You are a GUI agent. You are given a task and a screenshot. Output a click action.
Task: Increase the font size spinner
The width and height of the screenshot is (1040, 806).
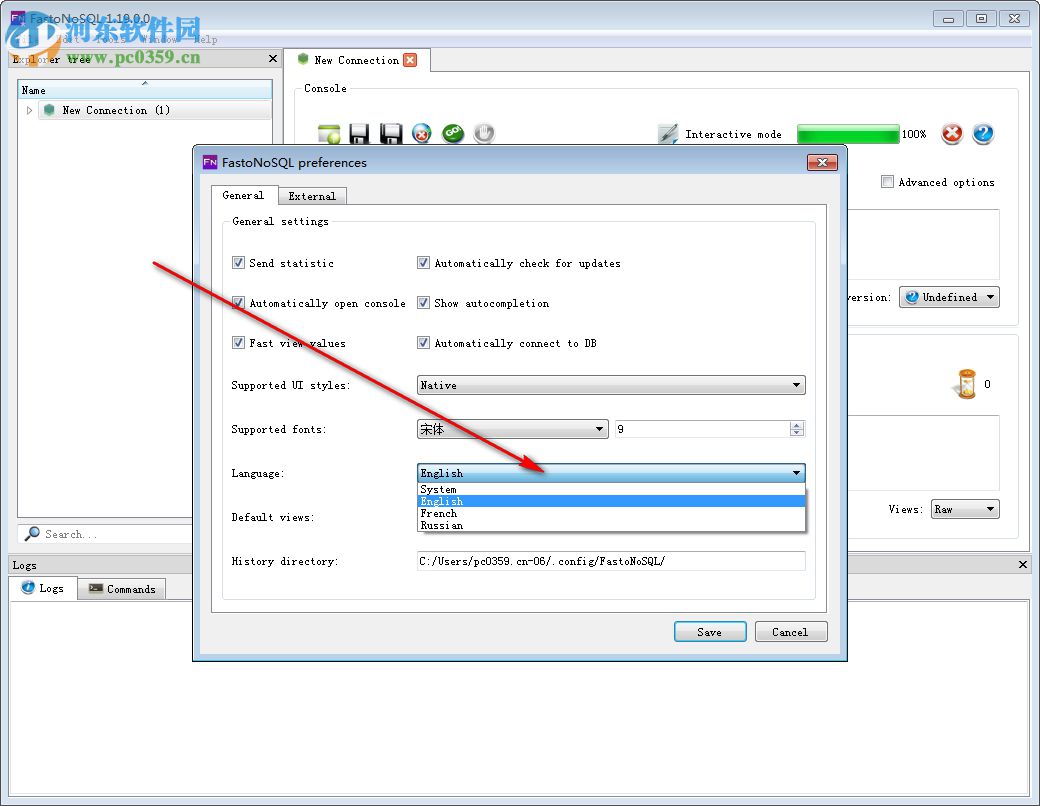click(797, 425)
